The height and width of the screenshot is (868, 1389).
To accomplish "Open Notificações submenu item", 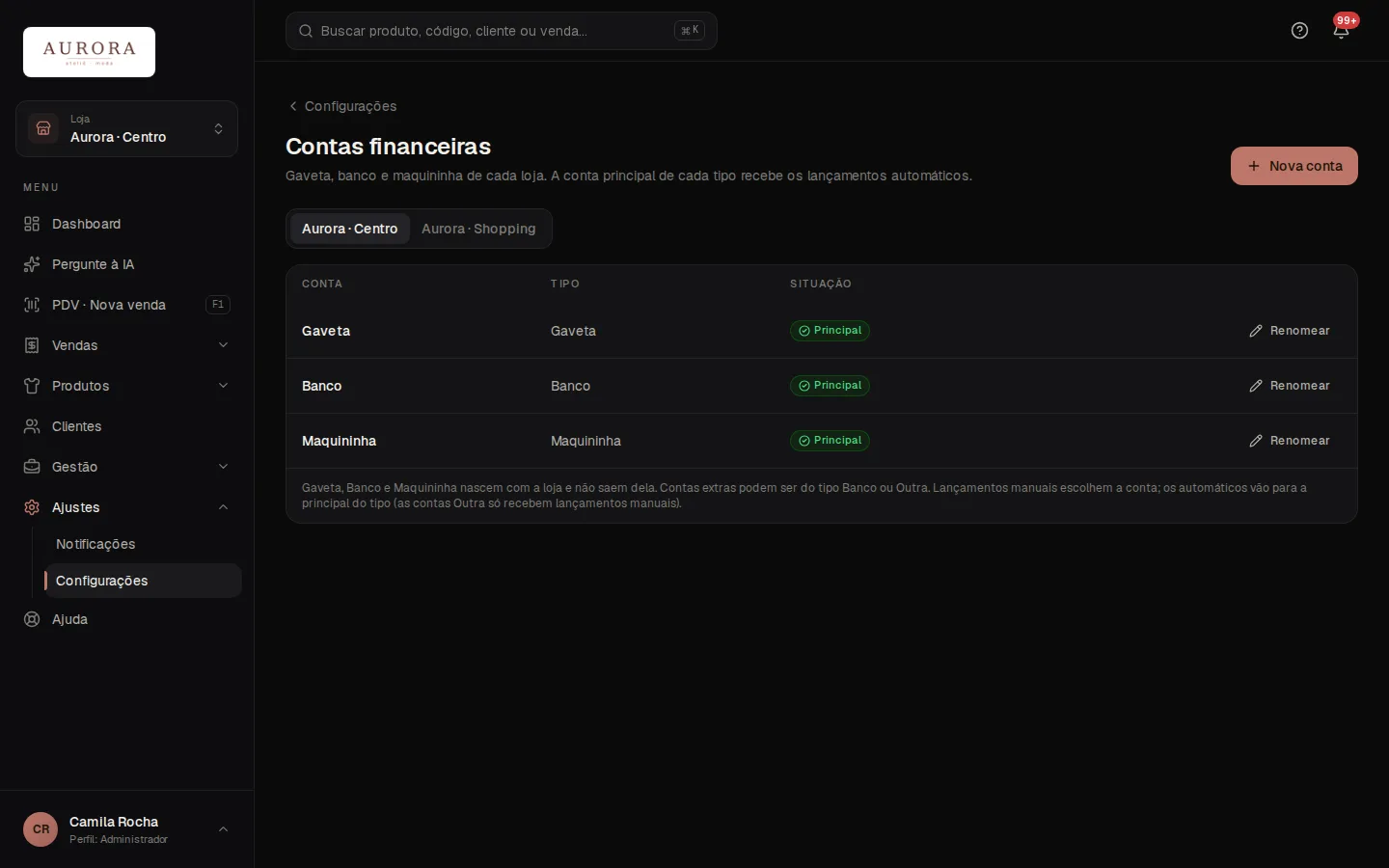I will (143, 544).
